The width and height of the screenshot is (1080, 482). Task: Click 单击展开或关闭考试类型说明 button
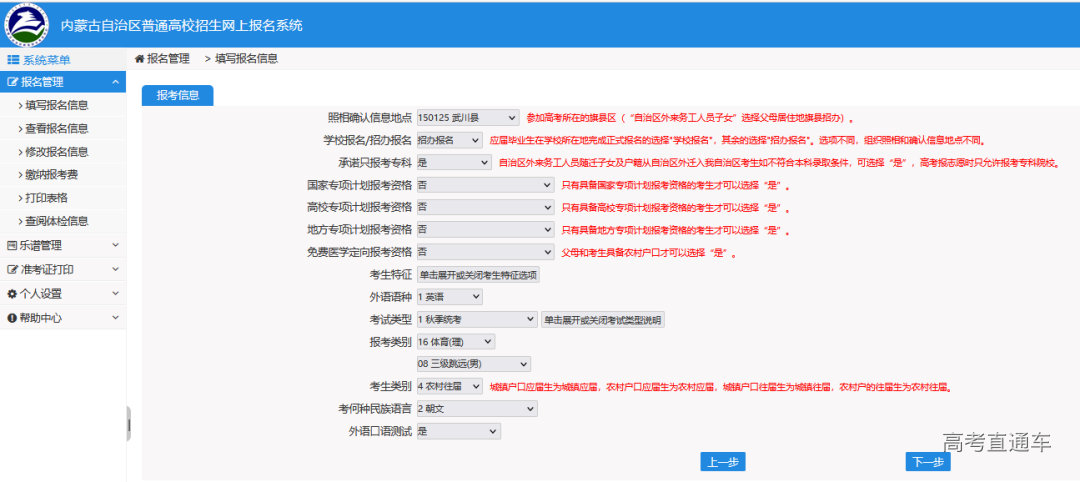pos(603,319)
